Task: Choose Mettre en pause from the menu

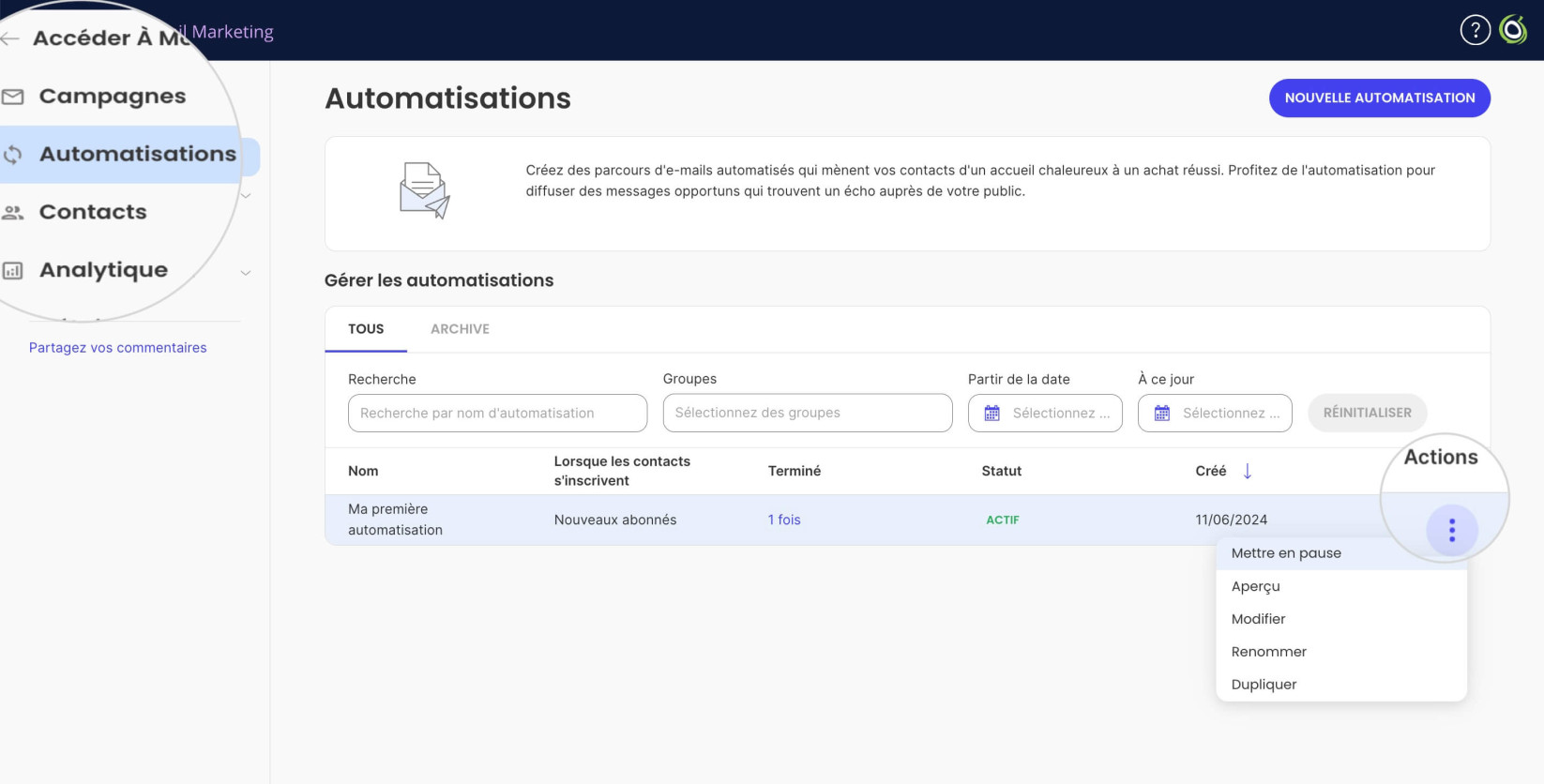Action: click(x=1341, y=553)
